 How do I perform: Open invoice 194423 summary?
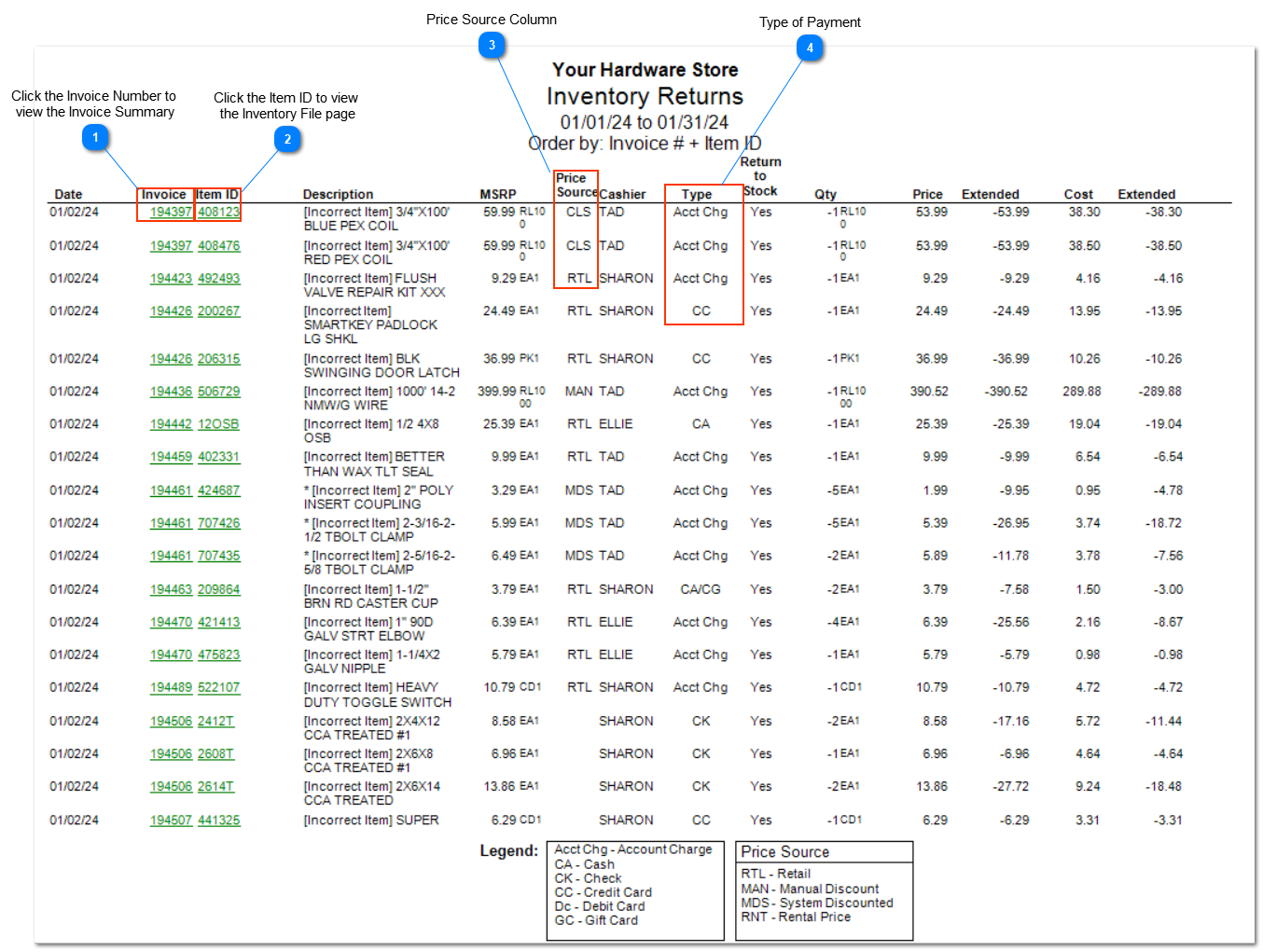tap(171, 279)
